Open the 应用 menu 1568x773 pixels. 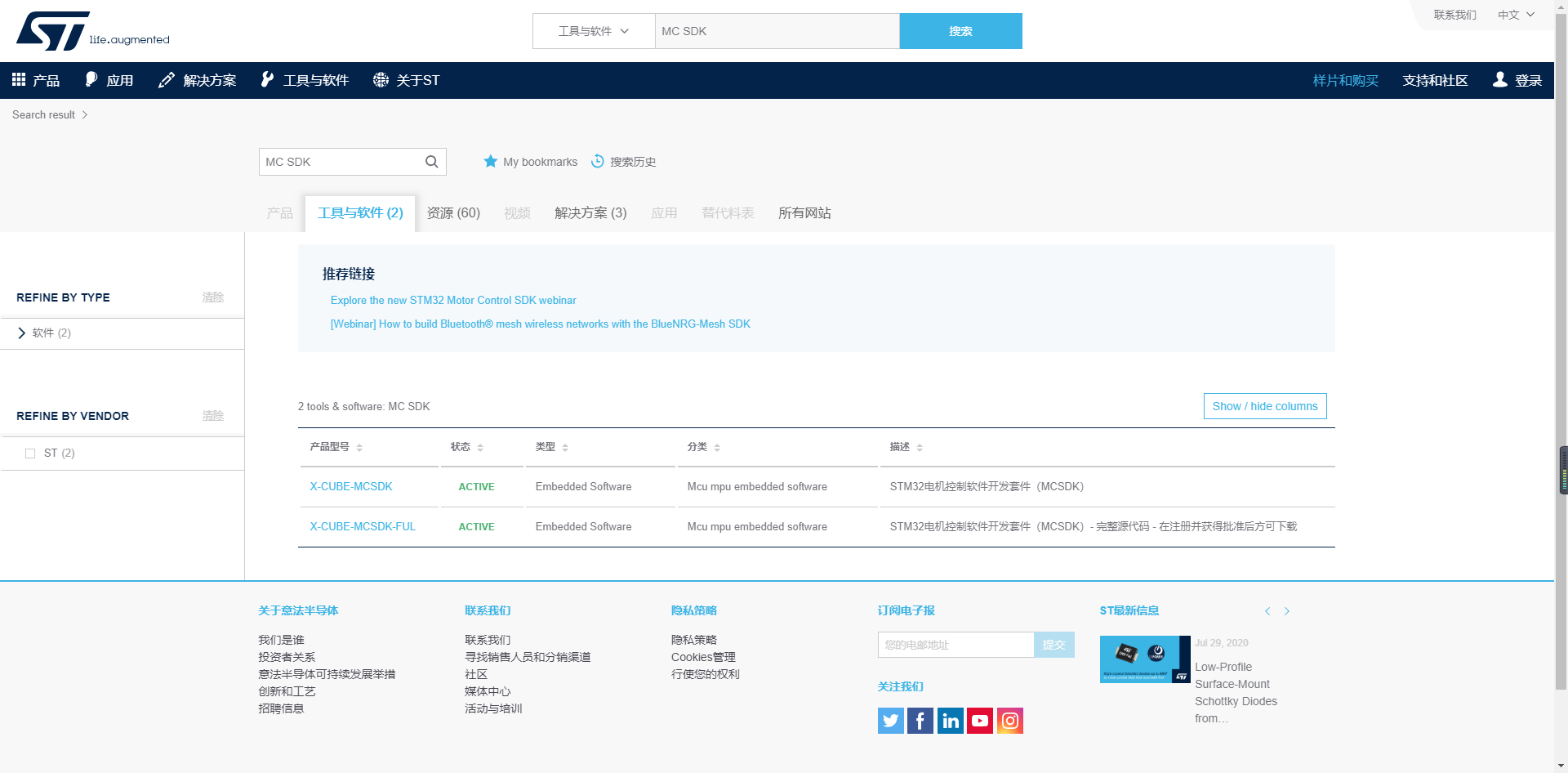[x=109, y=80]
